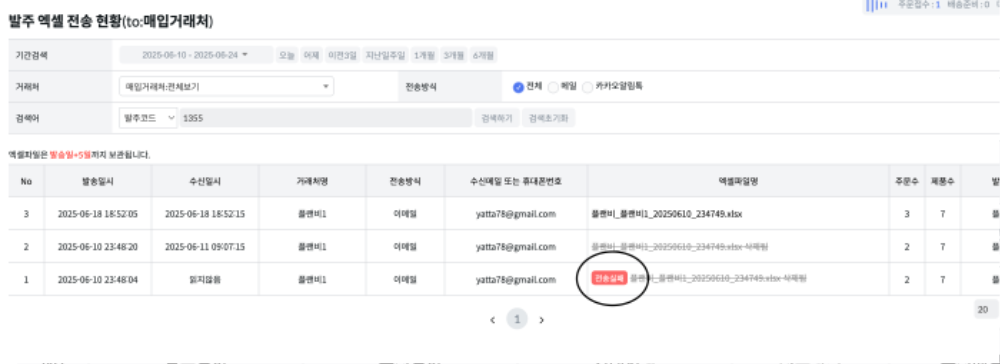The image size is (1000, 364).
Task: Click the 검색하기 search button
Action: 497,118
